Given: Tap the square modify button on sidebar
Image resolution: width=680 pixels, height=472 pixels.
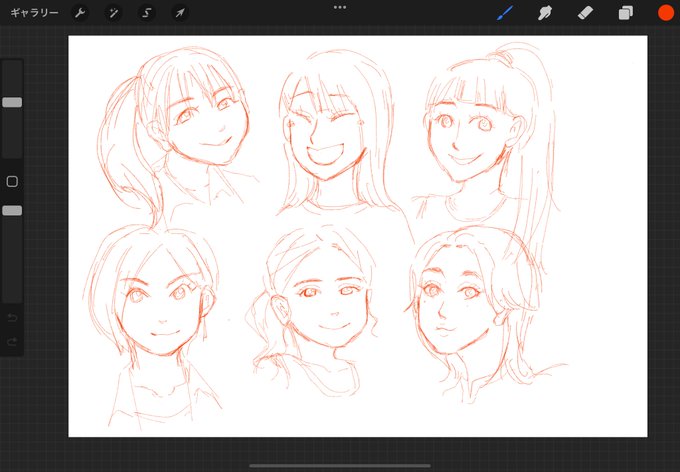Looking at the screenshot, I should click(x=12, y=181).
